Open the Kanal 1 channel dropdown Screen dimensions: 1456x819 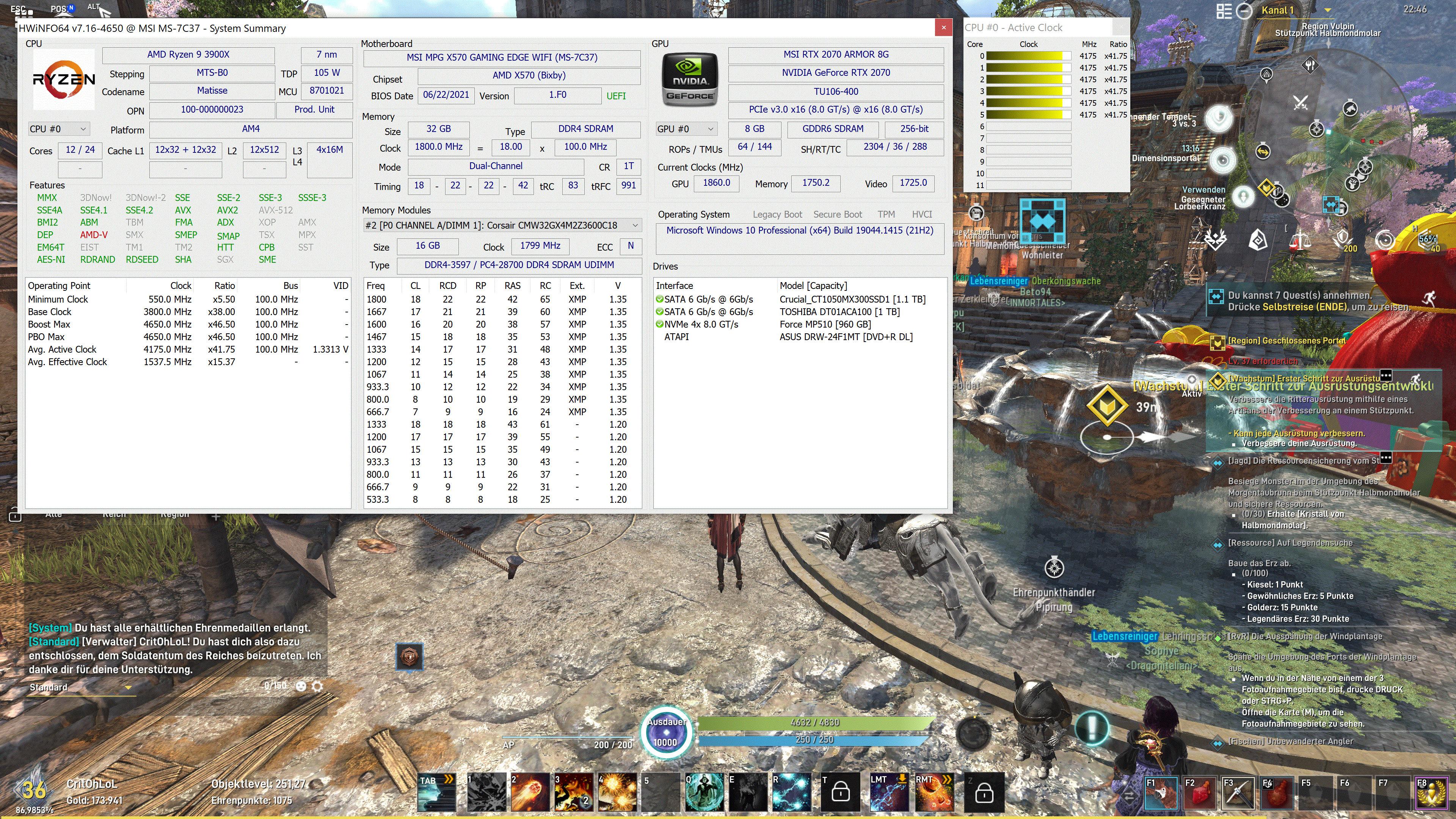coord(1328,10)
